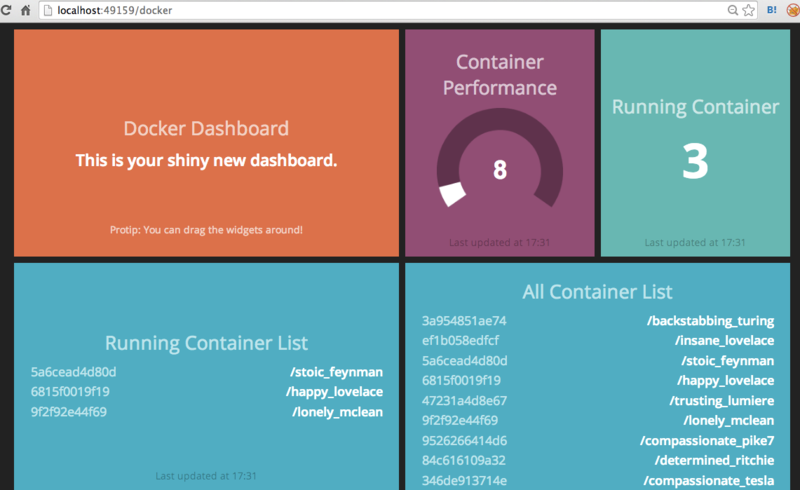Click /insane_lovelace container name
The width and height of the screenshot is (800, 490).
click(725, 341)
